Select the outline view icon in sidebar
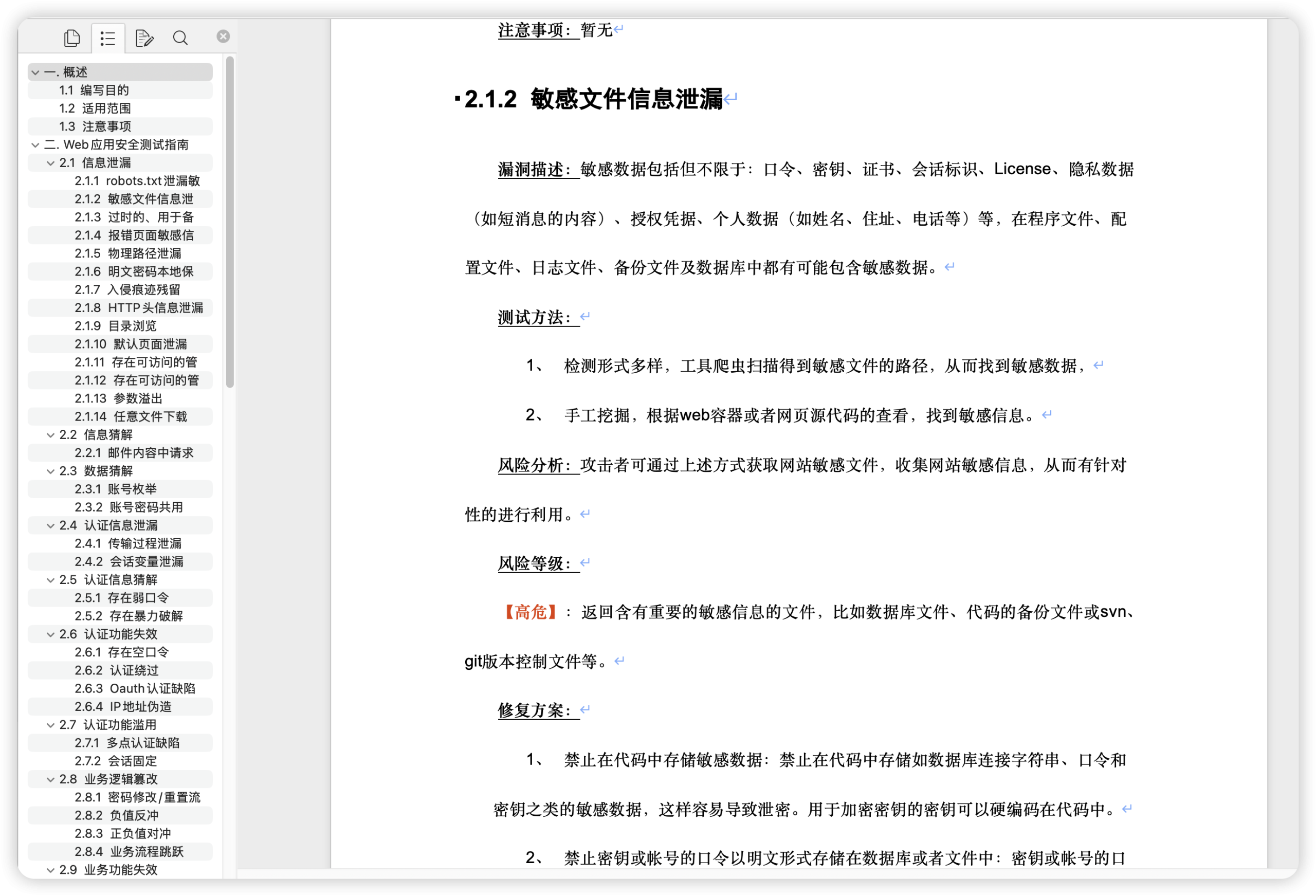1316x896 pixels. coord(107,38)
